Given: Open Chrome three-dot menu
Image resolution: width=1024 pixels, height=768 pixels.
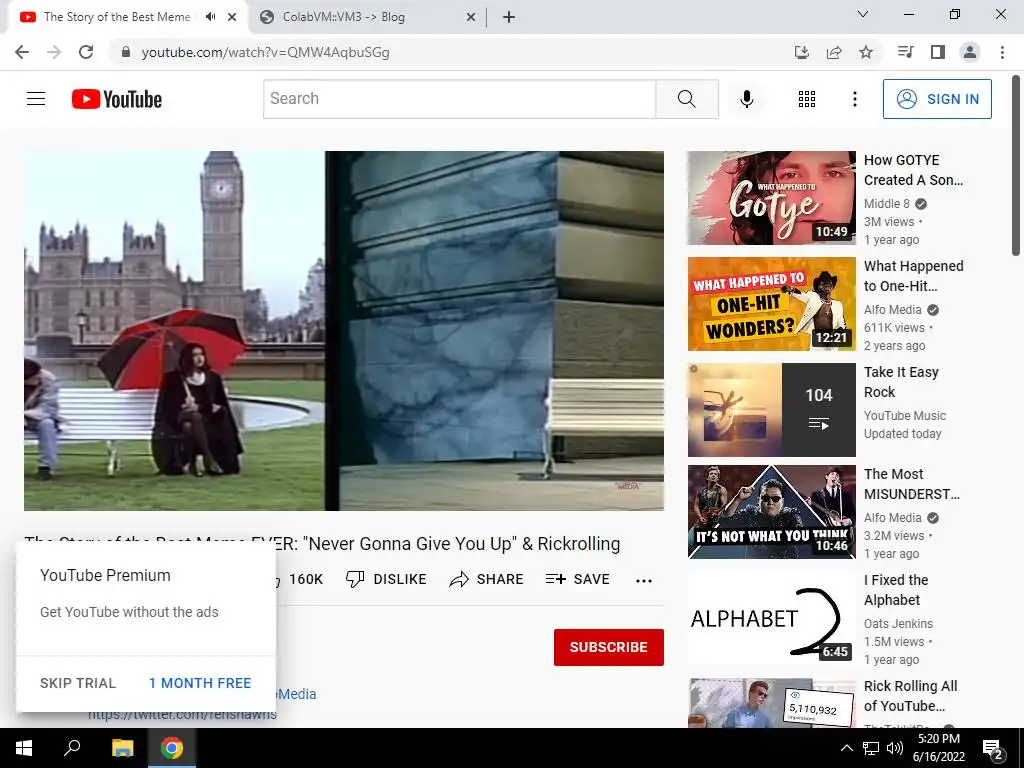Looking at the screenshot, I should pos(1002,52).
